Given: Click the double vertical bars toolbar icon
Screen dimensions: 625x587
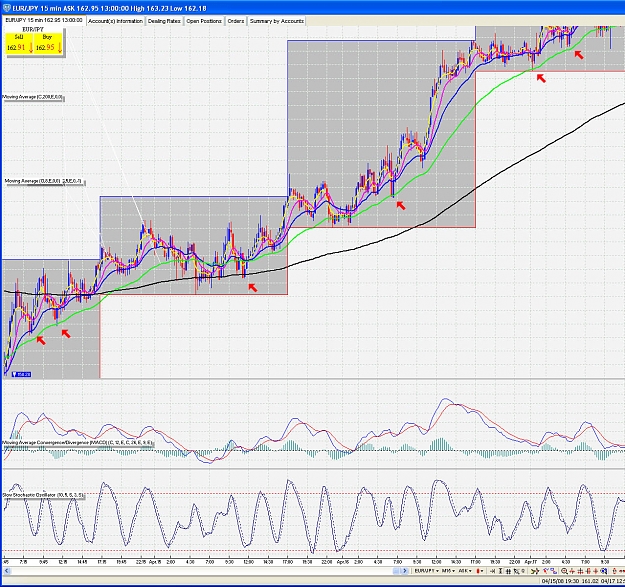Looking at the screenshot, I should pyautogui.click(x=508, y=571).
